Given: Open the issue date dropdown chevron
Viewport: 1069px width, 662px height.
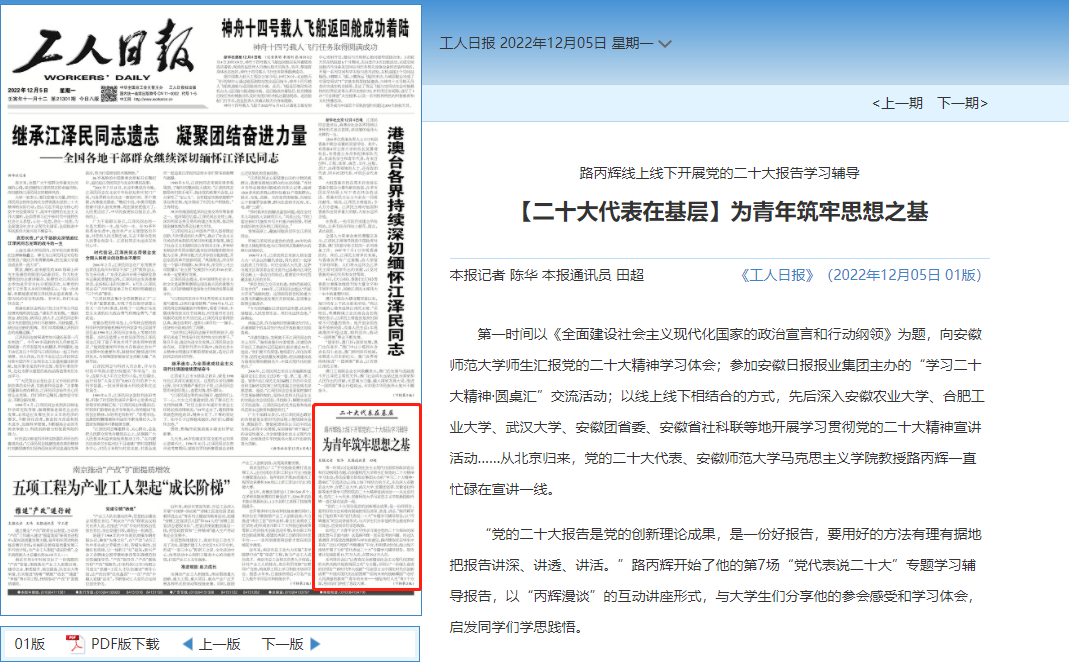Looking at the screenshot, I should [x=665, y=44].
